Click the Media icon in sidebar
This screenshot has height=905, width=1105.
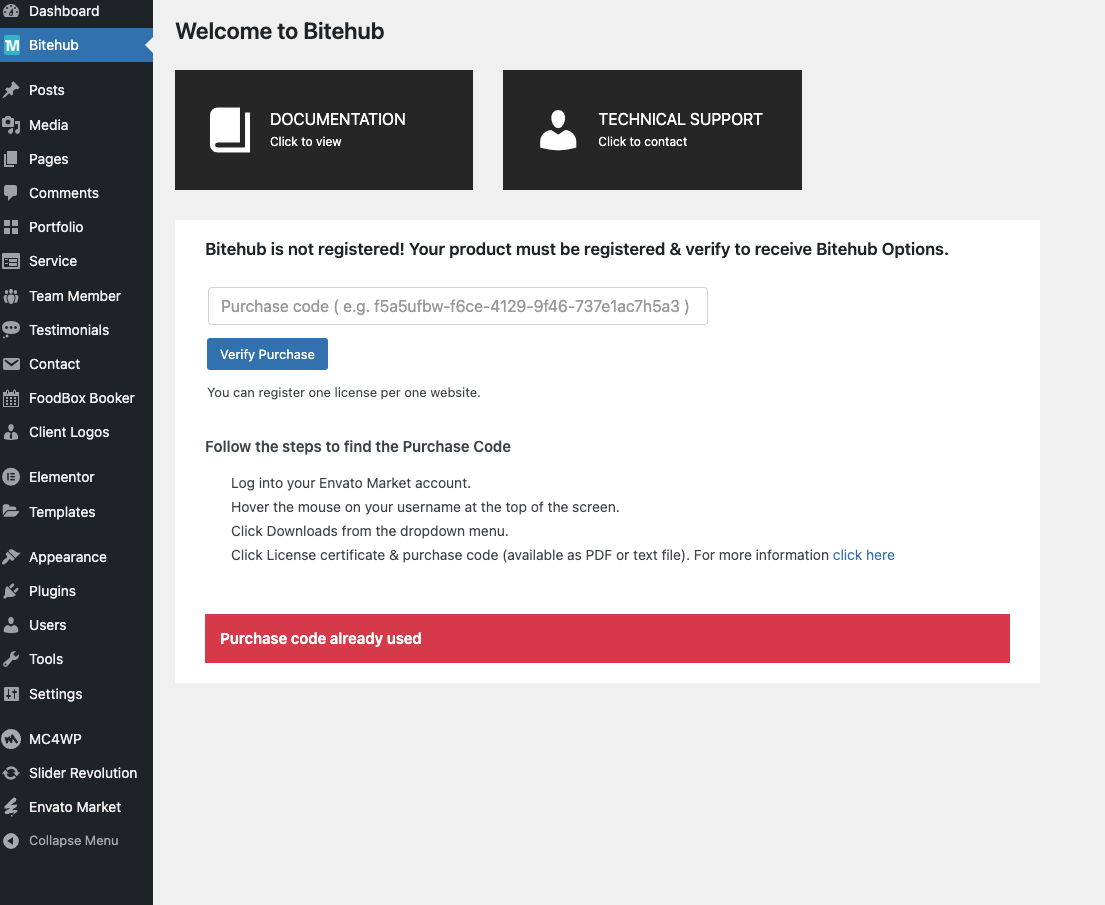pos(11,125)
